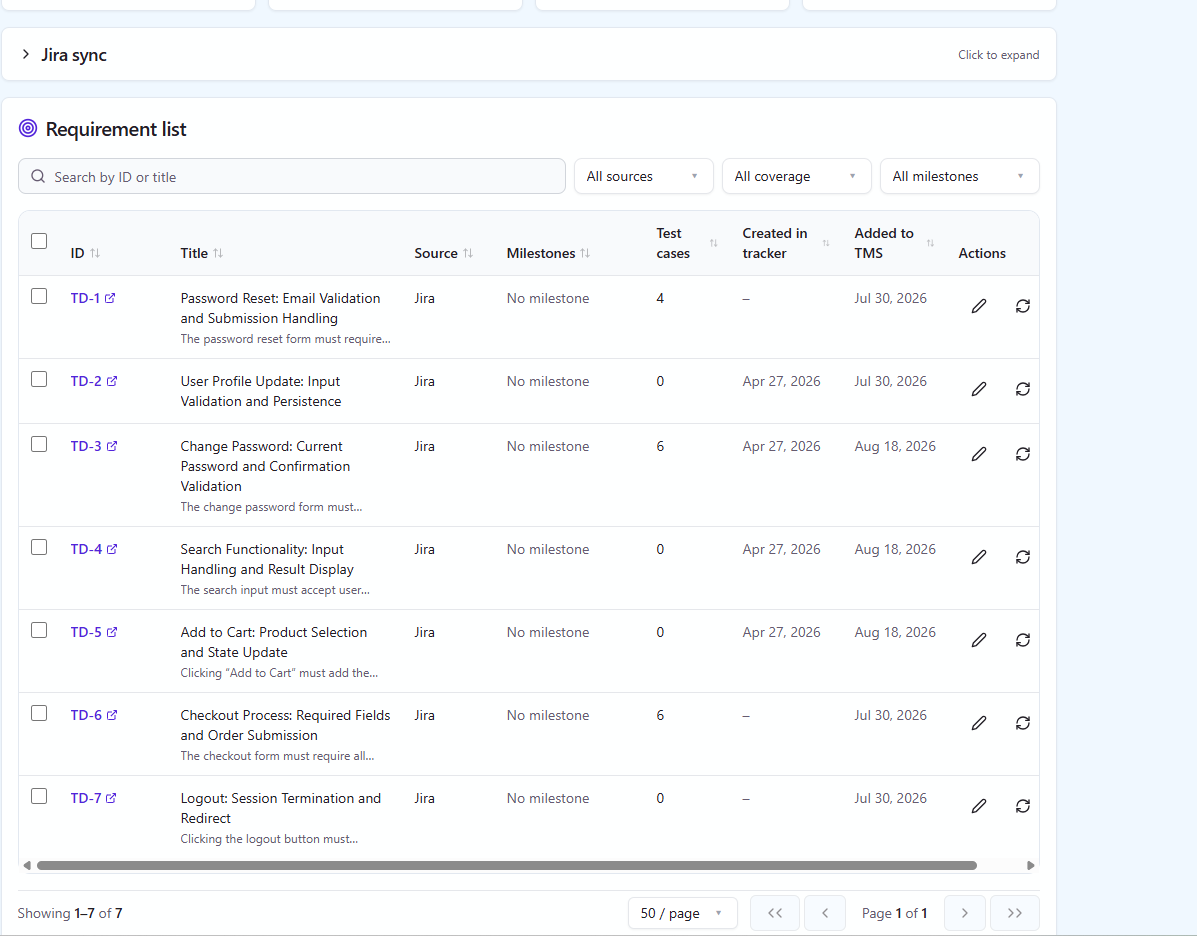Open the TD-5 Jira link
The image size is (1197, 936).
pos(94,633)
